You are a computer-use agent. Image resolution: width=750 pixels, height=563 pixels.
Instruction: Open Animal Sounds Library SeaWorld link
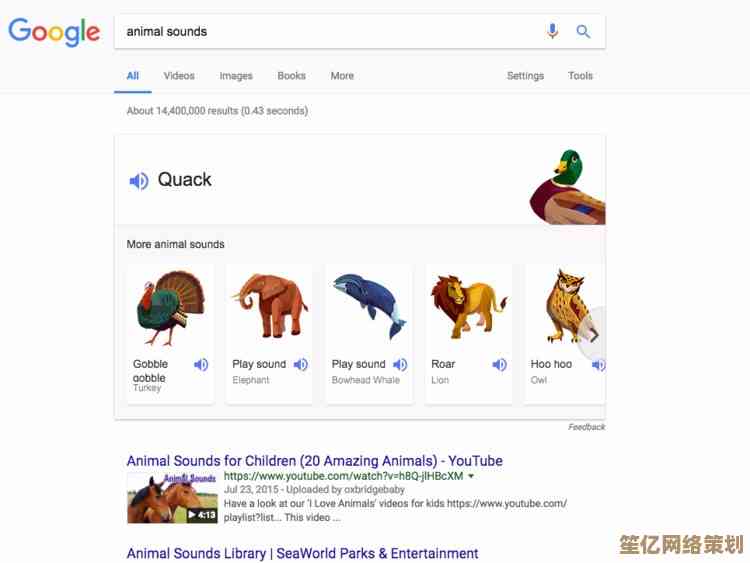point(302,553)
